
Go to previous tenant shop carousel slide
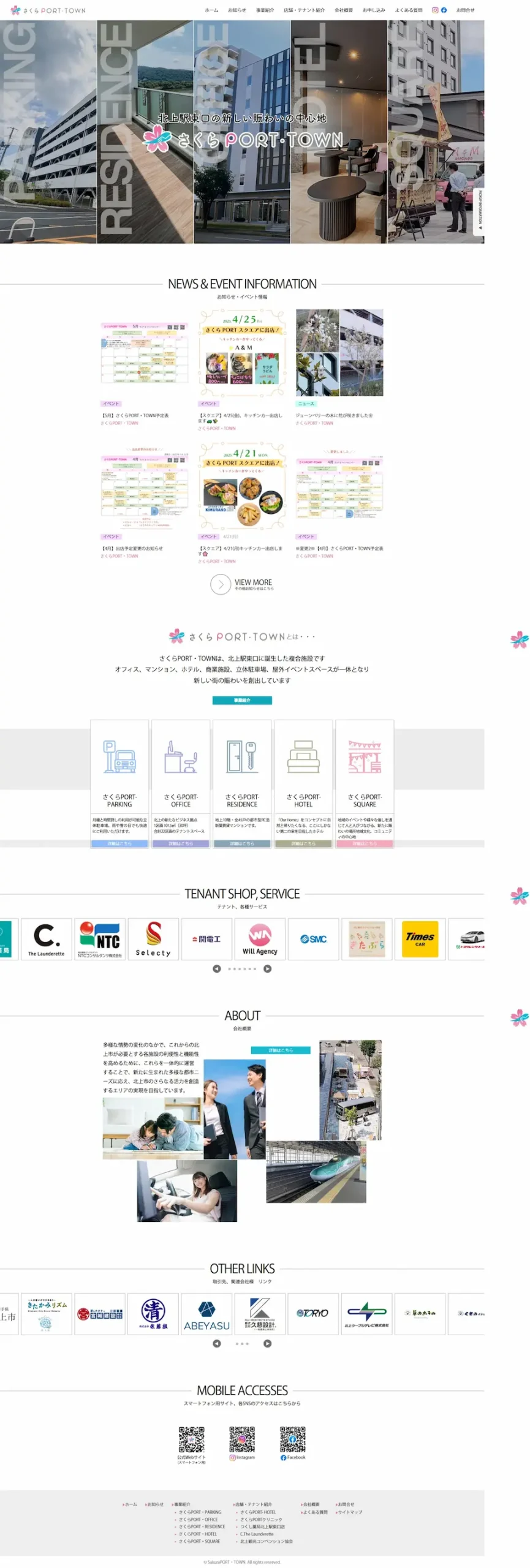click(x=216, y=968)
